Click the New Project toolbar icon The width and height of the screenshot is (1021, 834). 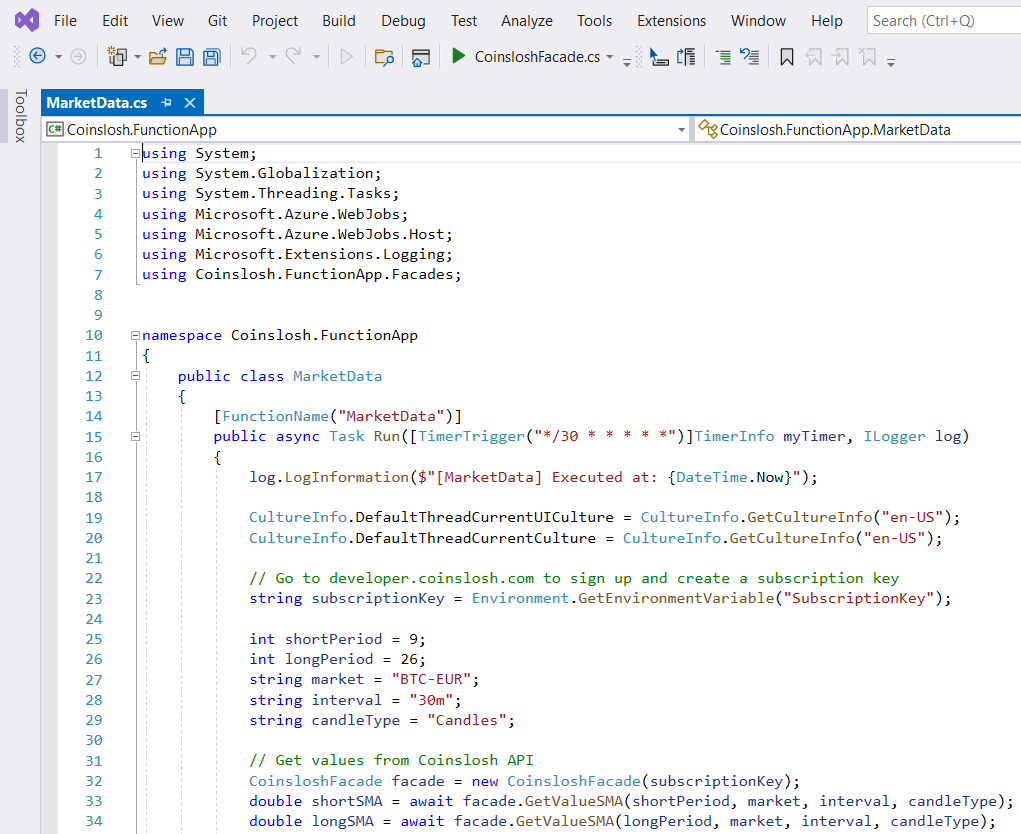pyautogui.click(x=117, y=57)
